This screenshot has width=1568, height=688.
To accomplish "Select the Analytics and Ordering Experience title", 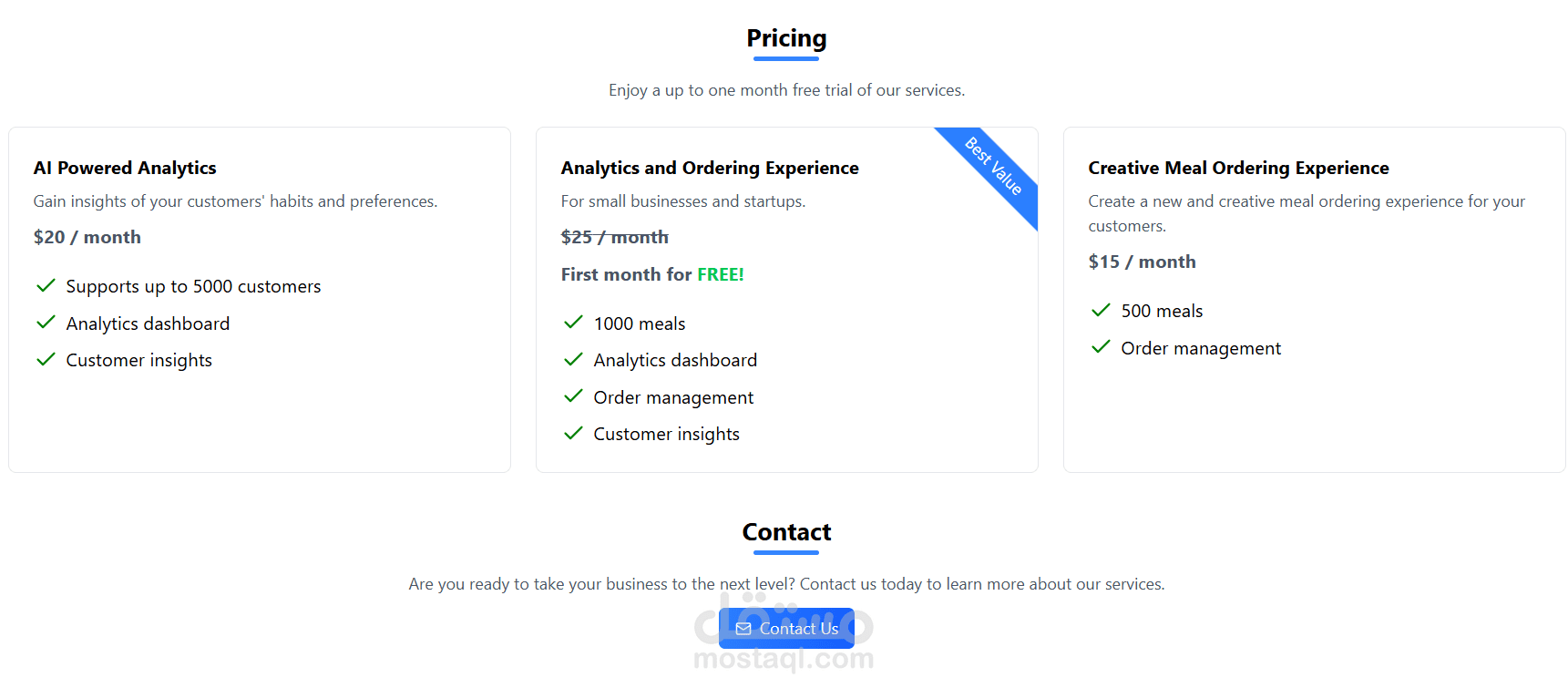I will pyautogui.click(x=710, y=168).
